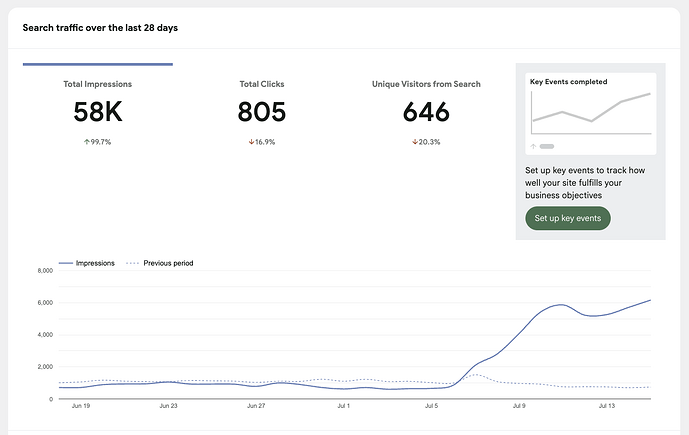Click the up arrow beside 99.7%
The image size is (689, 435).
point(86,142)
